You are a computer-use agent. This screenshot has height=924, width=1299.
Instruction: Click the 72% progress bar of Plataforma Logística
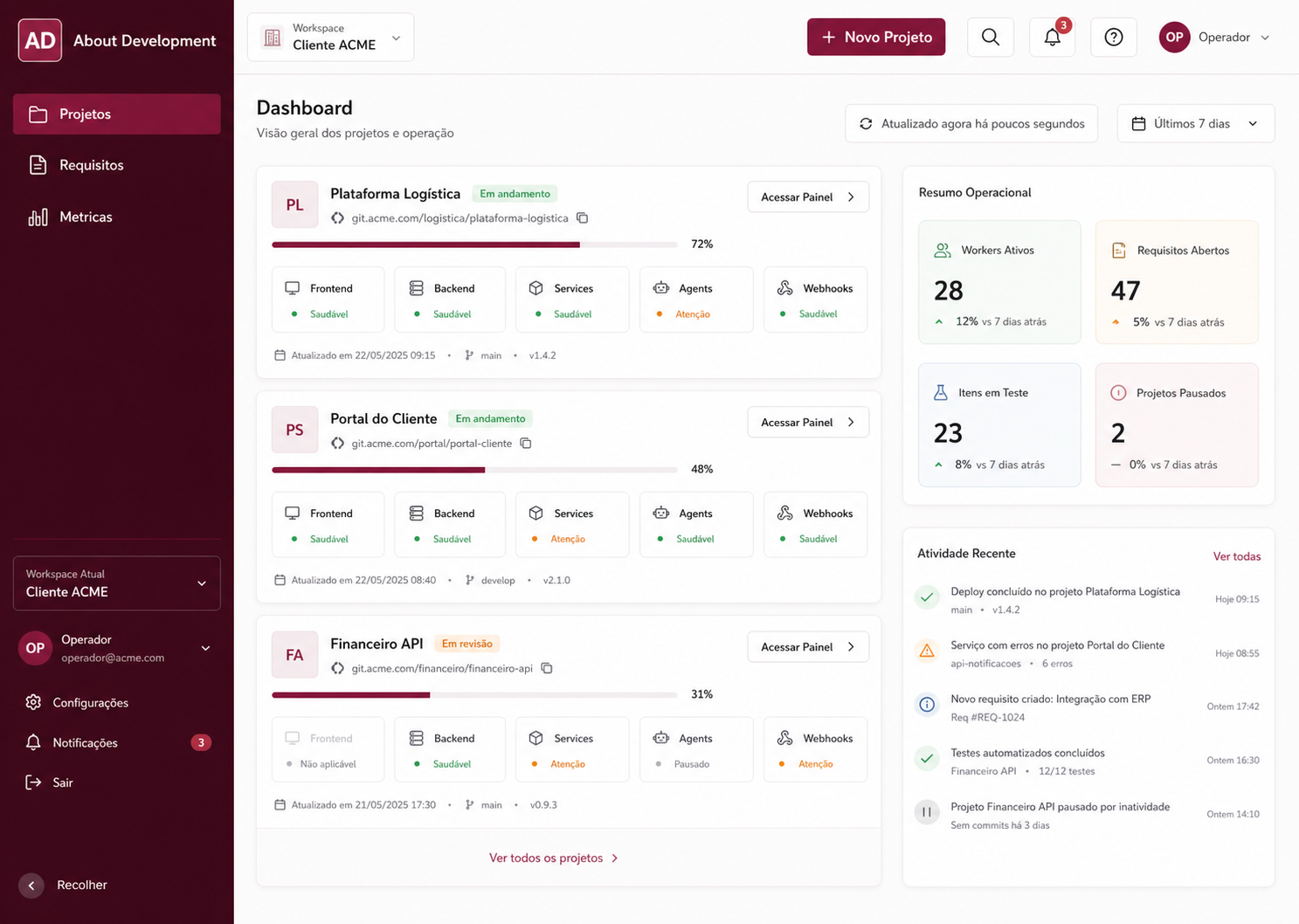(474, 245)
